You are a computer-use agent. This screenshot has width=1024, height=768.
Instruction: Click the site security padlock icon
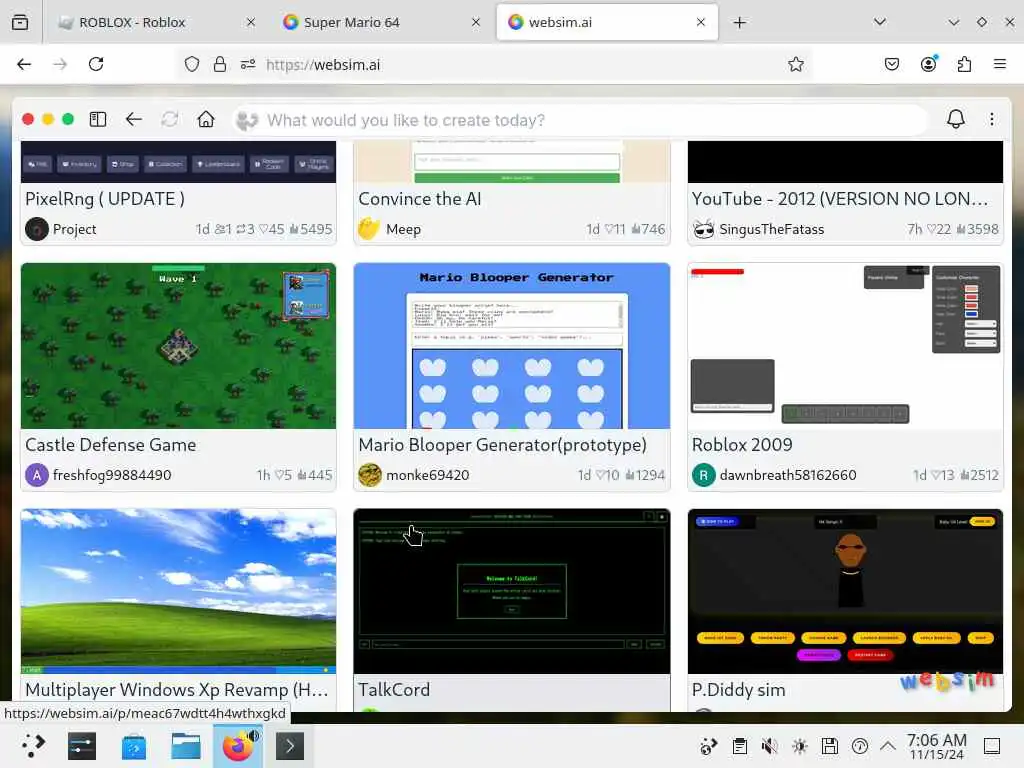click(x=220, y=64)
